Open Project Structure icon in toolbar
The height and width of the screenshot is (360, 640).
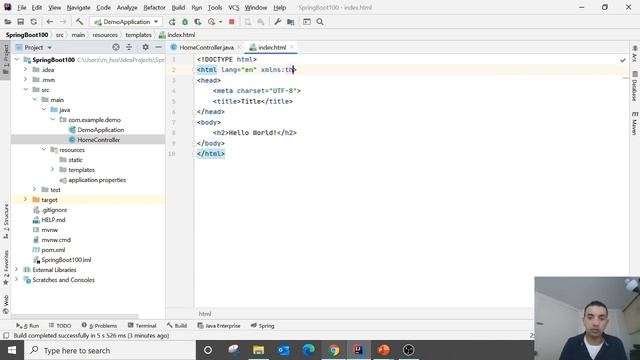click(291, 22)
